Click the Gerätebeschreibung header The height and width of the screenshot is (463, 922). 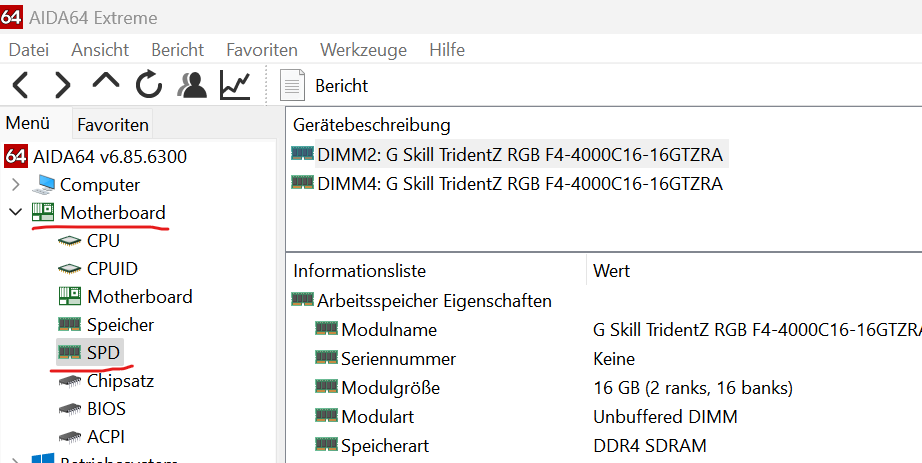372,125
